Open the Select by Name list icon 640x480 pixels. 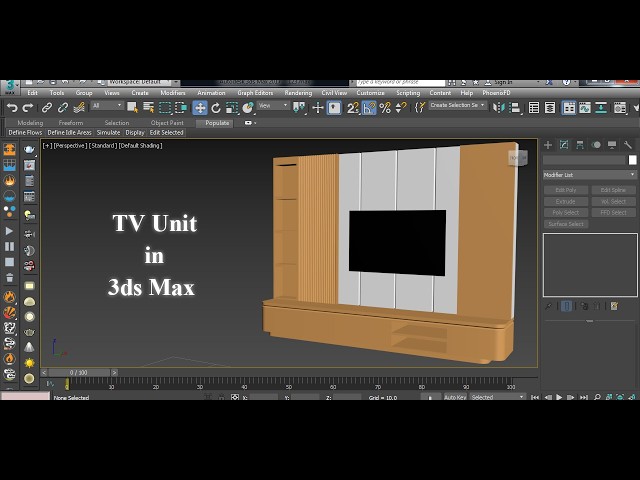click(148, 108)
